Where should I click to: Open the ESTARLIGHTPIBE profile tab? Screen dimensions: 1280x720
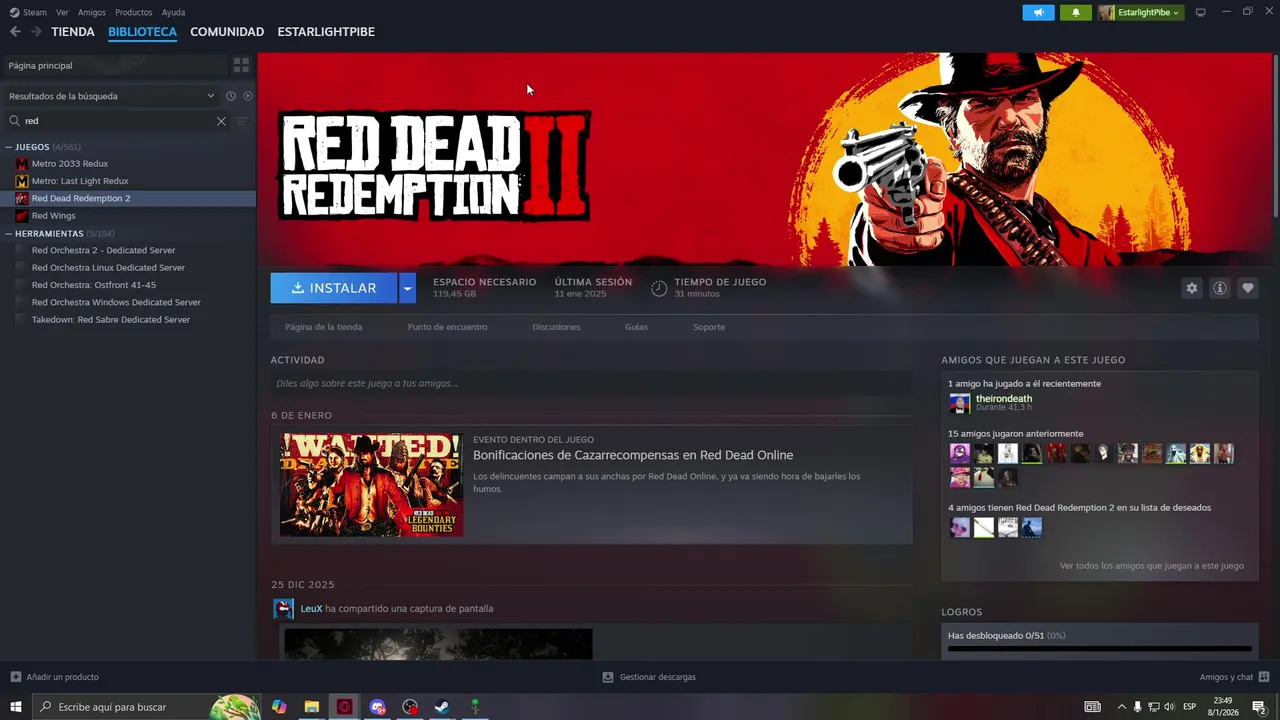[x=326, y=32]
